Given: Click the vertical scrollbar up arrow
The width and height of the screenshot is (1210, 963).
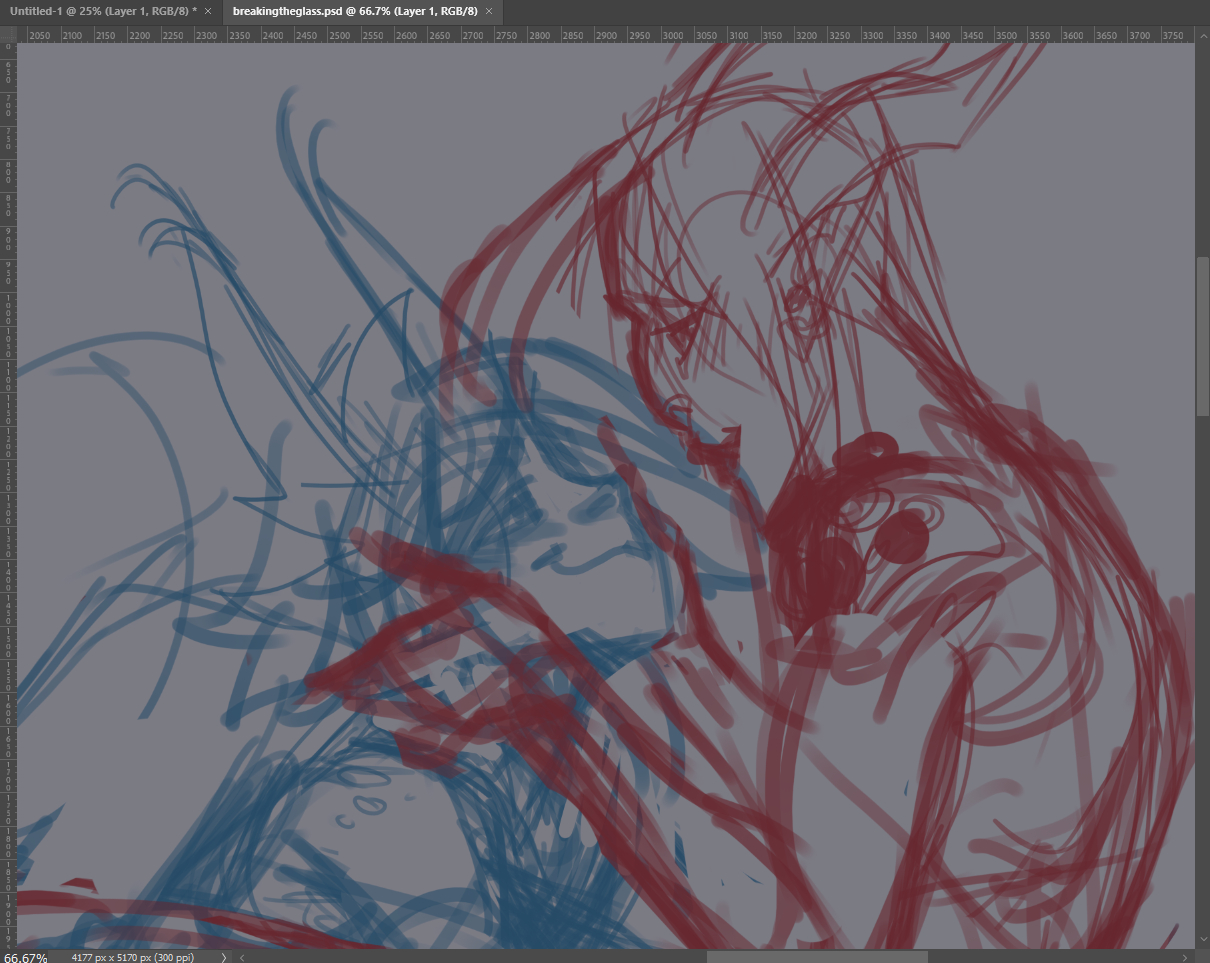Looking at the screenshot, I should (1203, 34).
